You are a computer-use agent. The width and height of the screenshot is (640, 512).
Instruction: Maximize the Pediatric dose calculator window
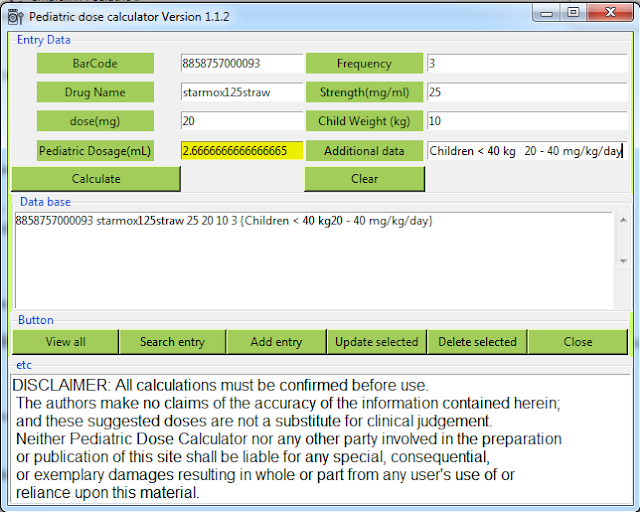point(573,13)
